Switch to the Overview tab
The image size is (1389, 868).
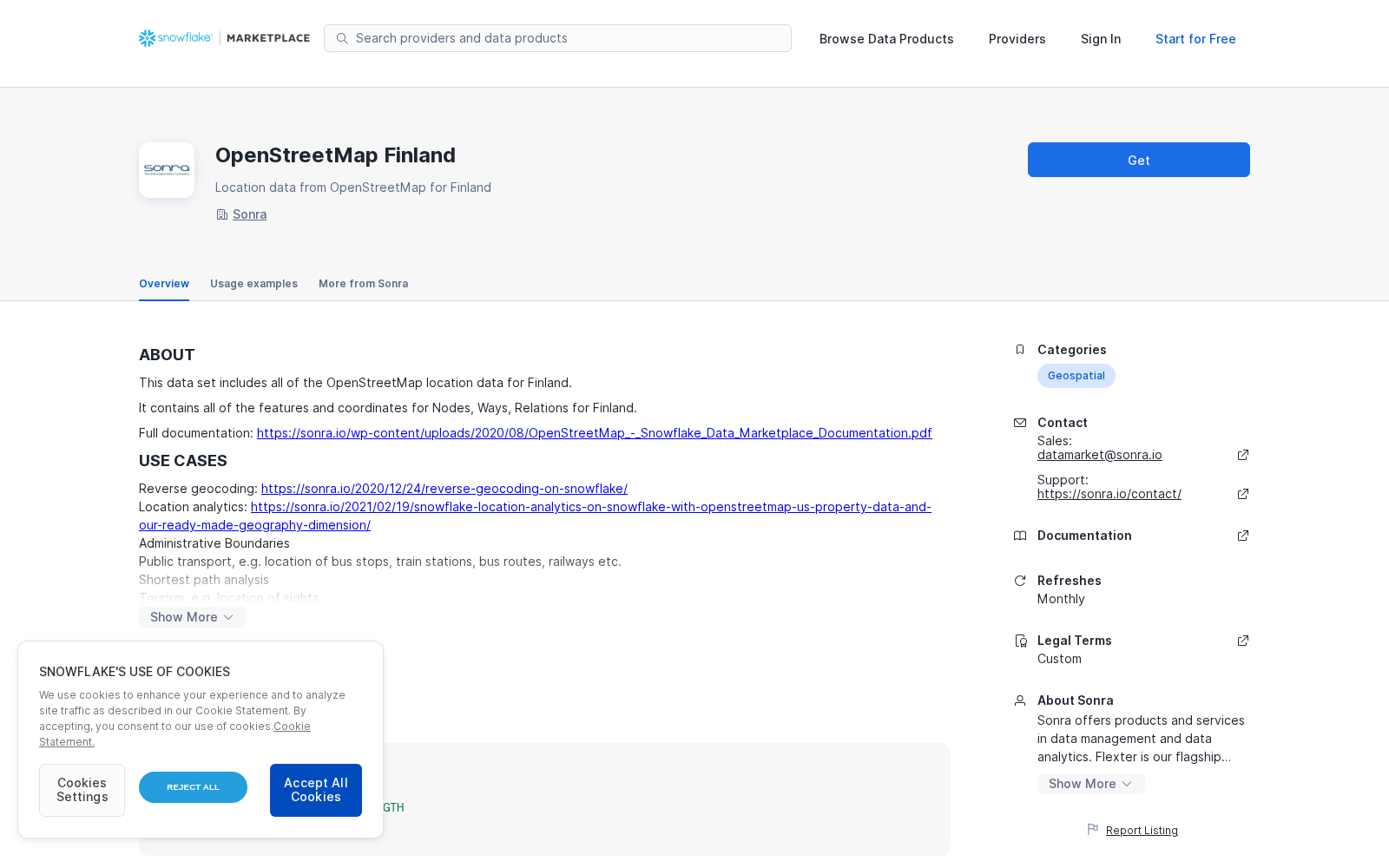pyautogui.click(x=164, y=284)
